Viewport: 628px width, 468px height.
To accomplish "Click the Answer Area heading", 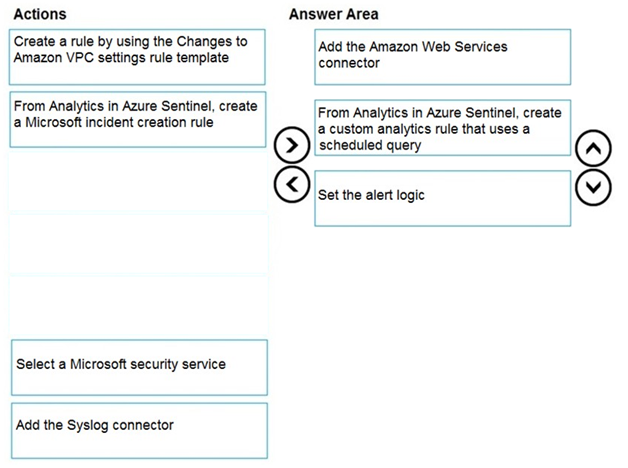I will pos(334,14).
